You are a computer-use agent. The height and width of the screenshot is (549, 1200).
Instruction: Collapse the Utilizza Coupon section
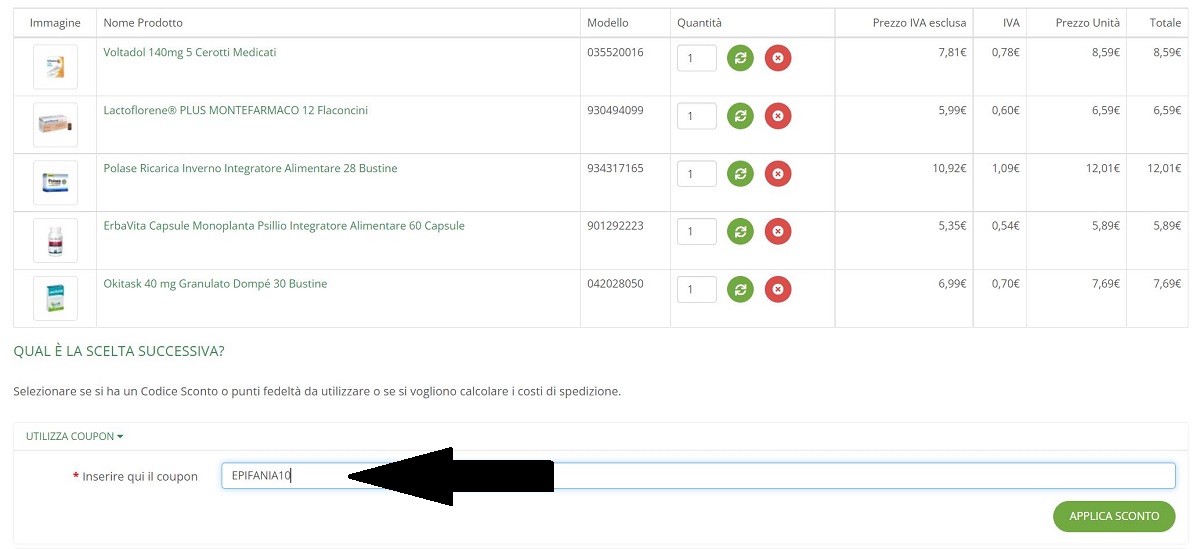(75, 437)
